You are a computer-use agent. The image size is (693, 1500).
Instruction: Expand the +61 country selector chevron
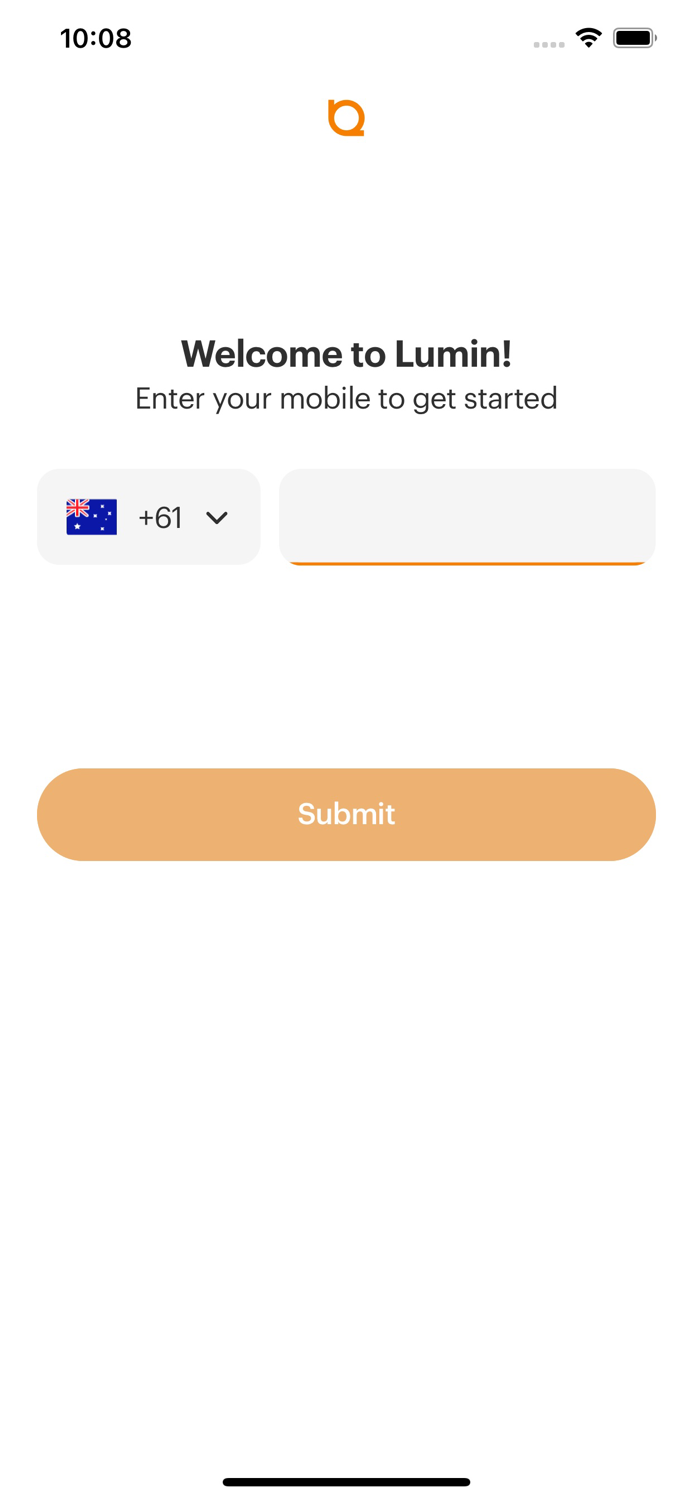(218, 518)
